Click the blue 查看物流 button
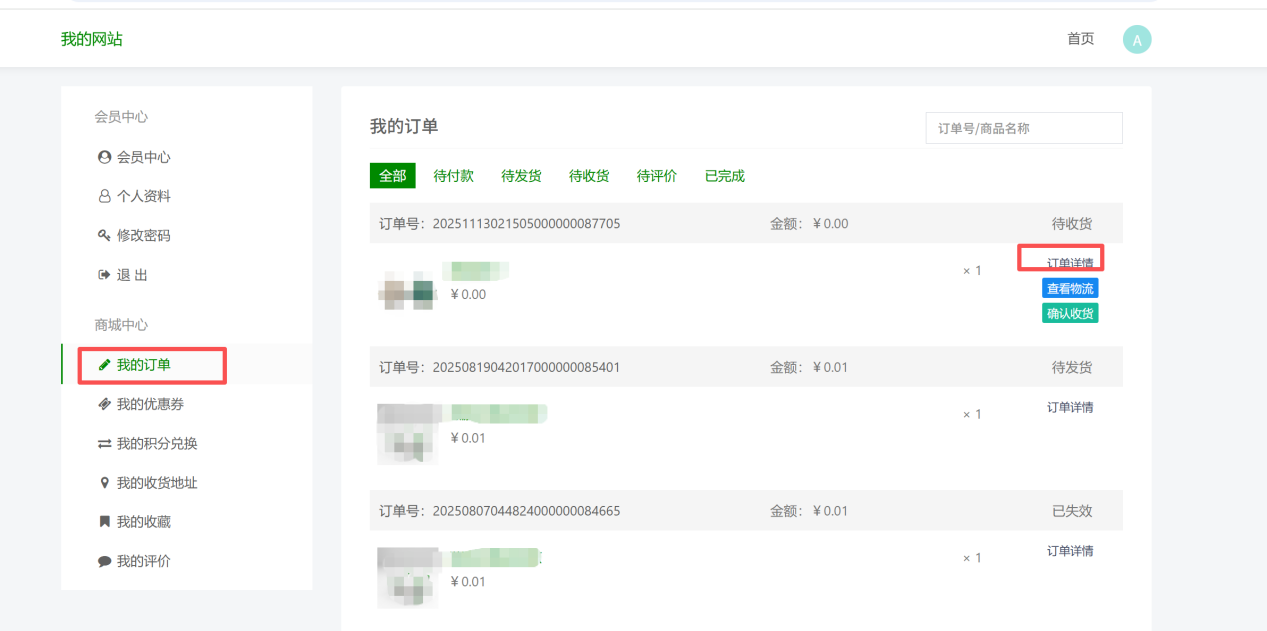This screenshot has width=1267, height=631. [x=1070, y=288]
